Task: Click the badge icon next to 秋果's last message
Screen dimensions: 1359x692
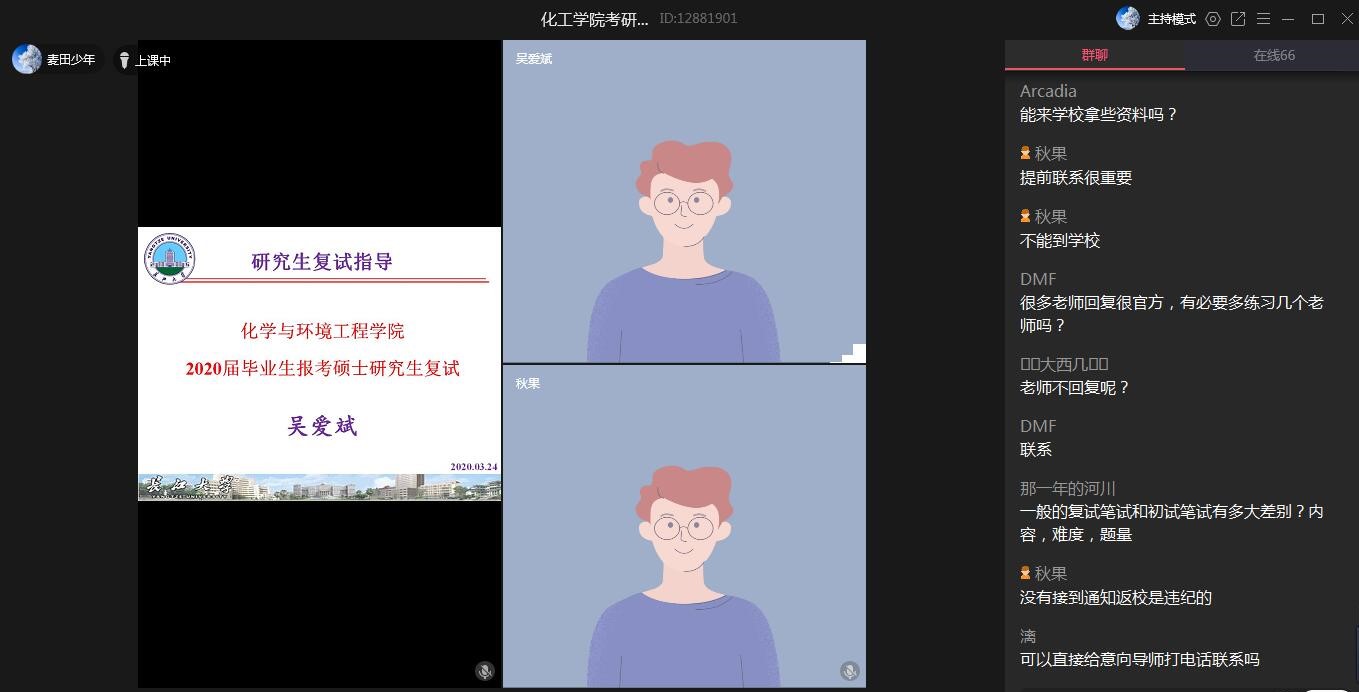Action: [1027, 573]
